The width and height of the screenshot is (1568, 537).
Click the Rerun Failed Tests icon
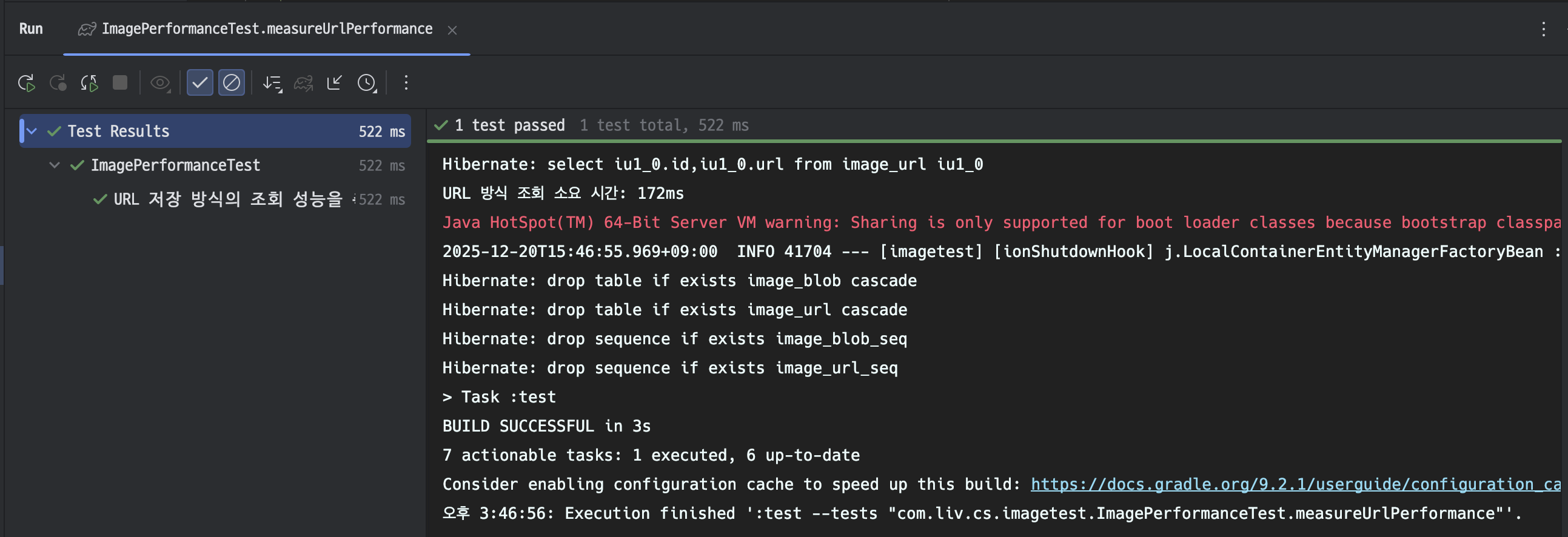58,82
